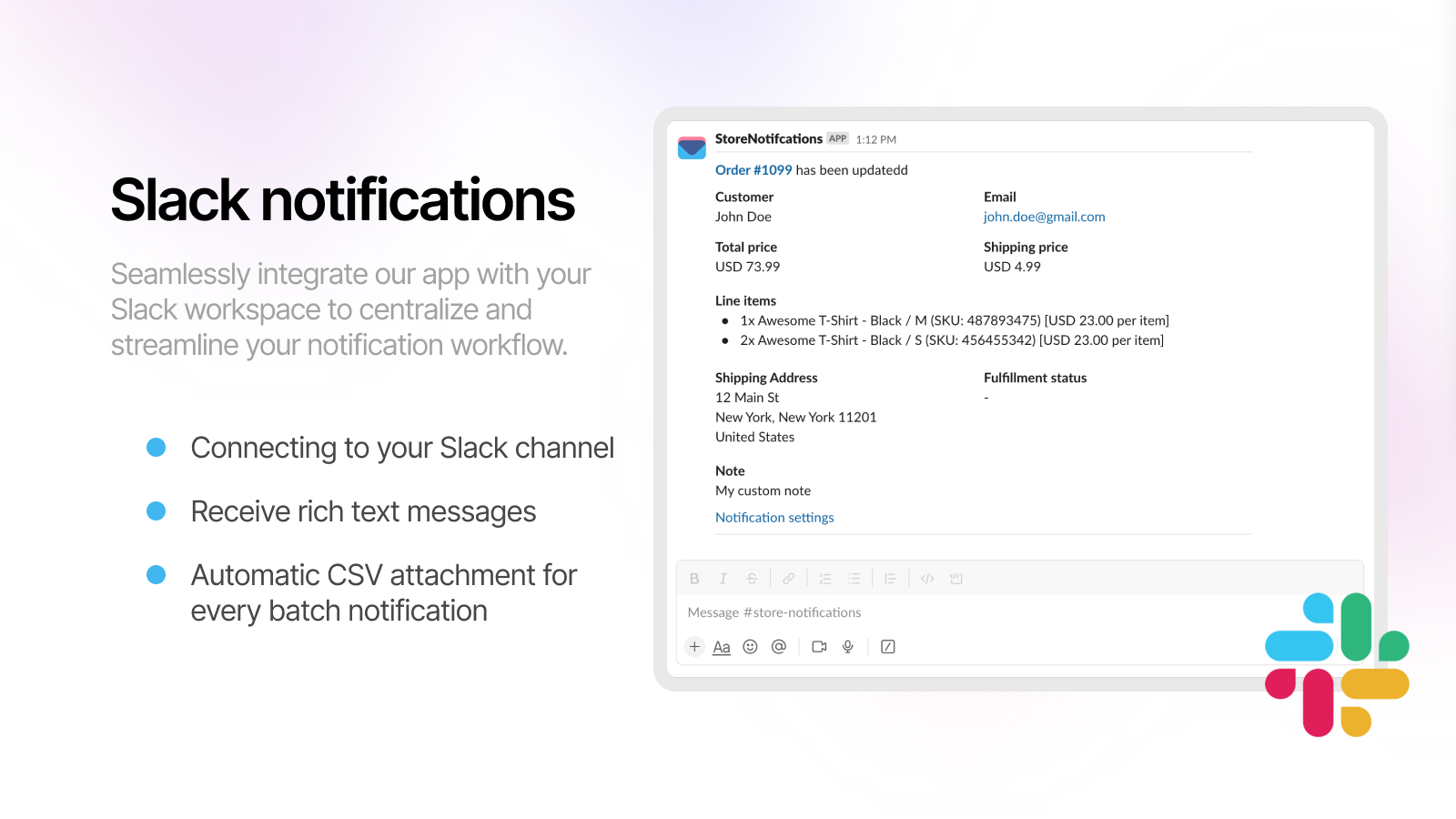
Task: Click line item with SKU 456455342
Action: pos(952,340)
